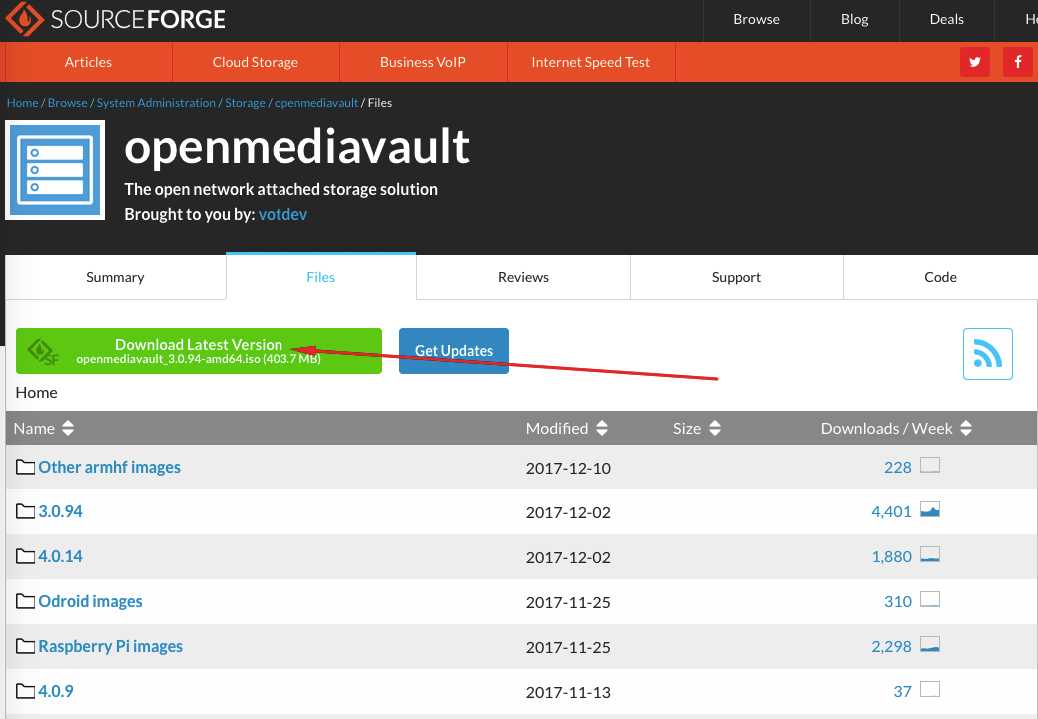Open Deals in top navigation
Image resolution: width=1038 pixels, height=719 pixels.
click(947, 20)
